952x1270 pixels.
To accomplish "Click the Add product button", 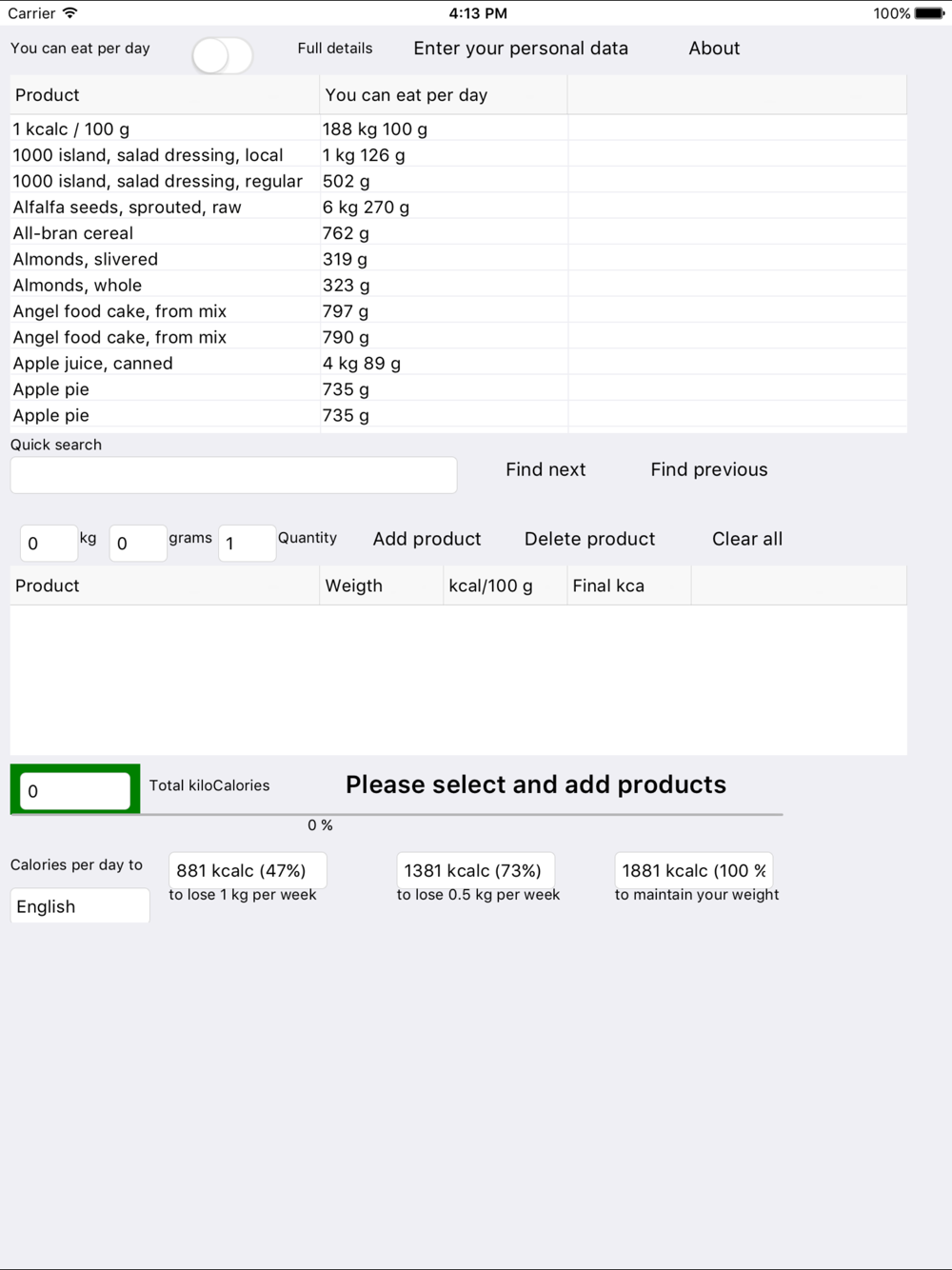I will pyautogui.click(x=427, y=539).
